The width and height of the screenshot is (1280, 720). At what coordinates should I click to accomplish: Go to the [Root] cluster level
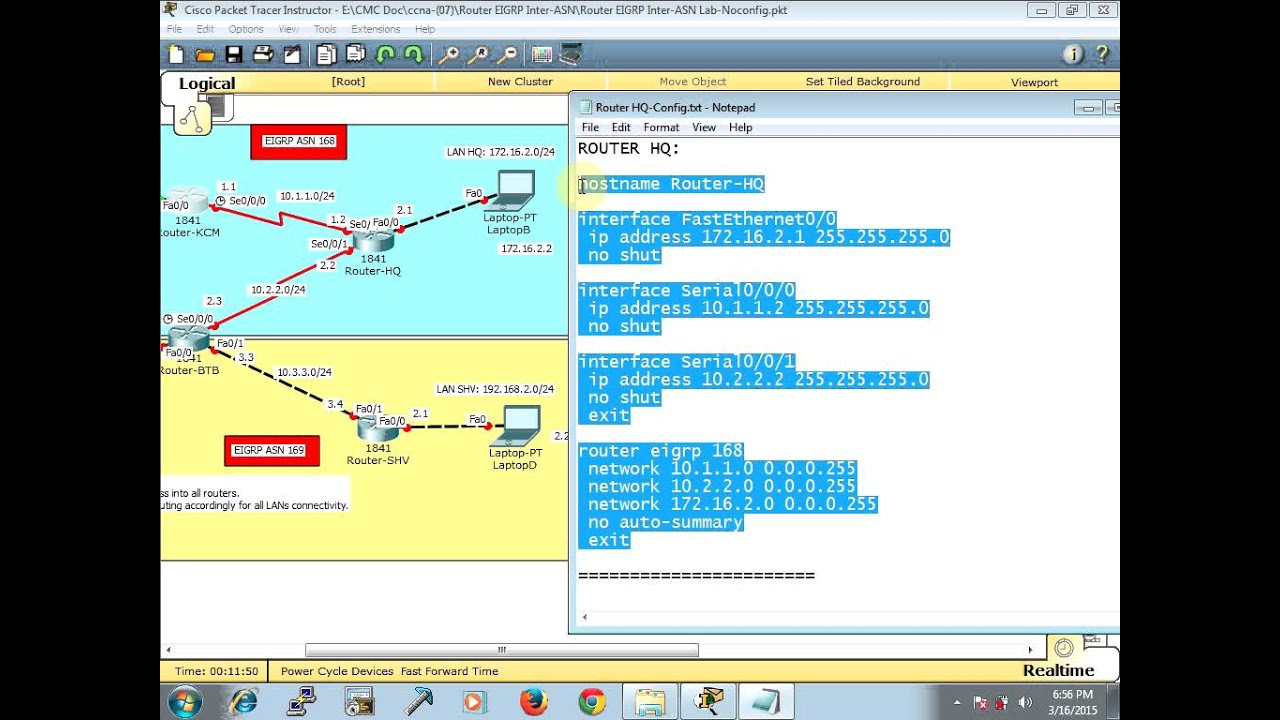click(x=348, y=82)
